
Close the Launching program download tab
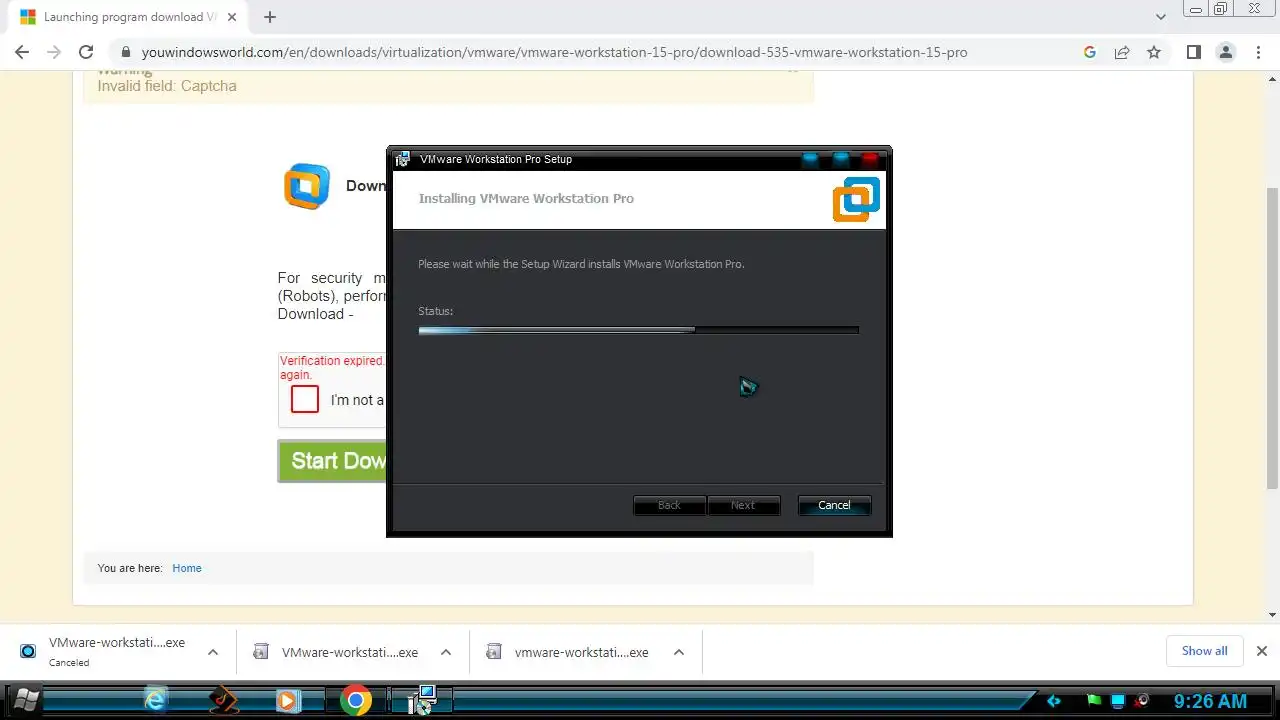pos(232,17)
